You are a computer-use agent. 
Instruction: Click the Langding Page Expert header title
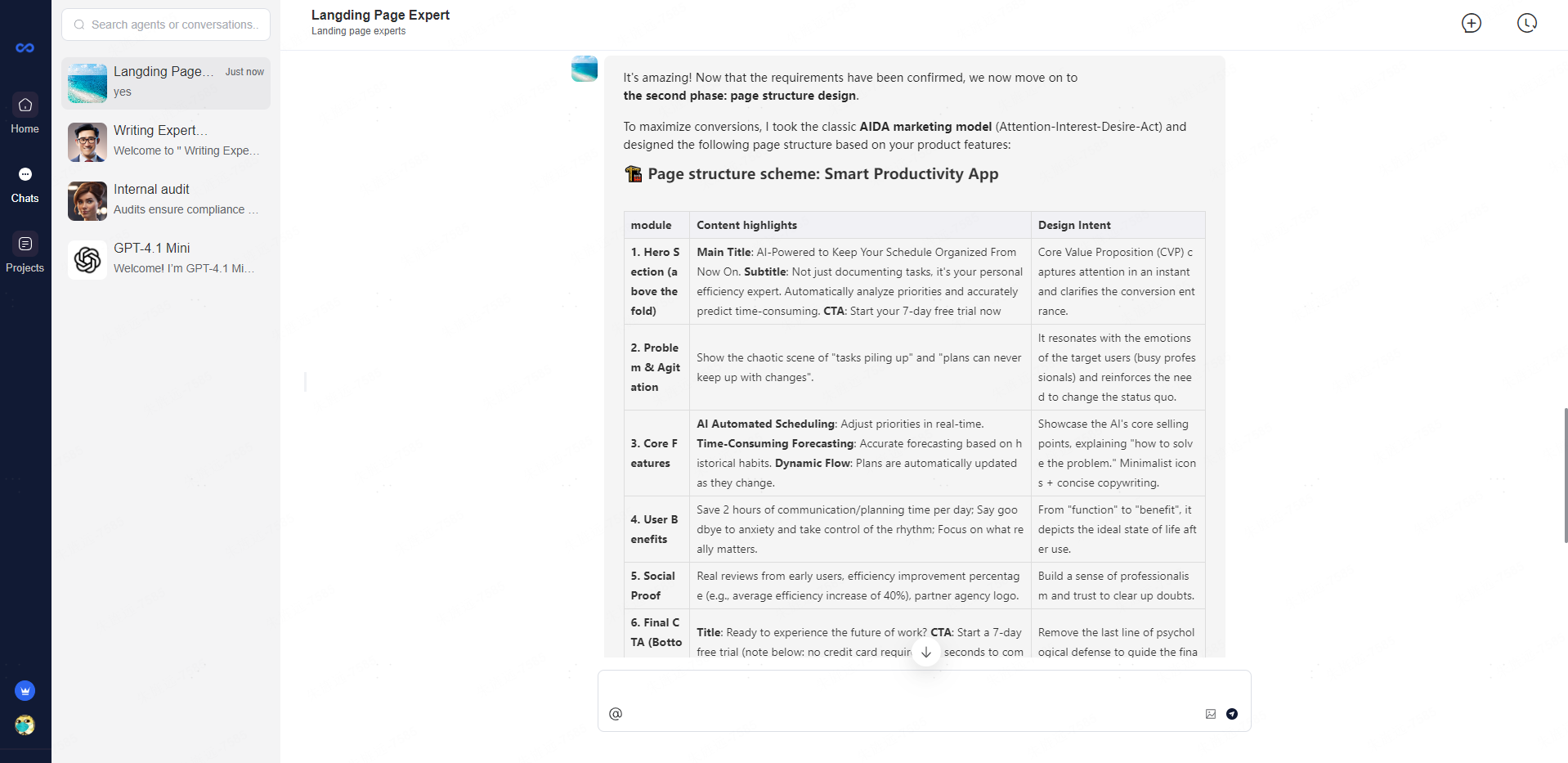(380, 15)
